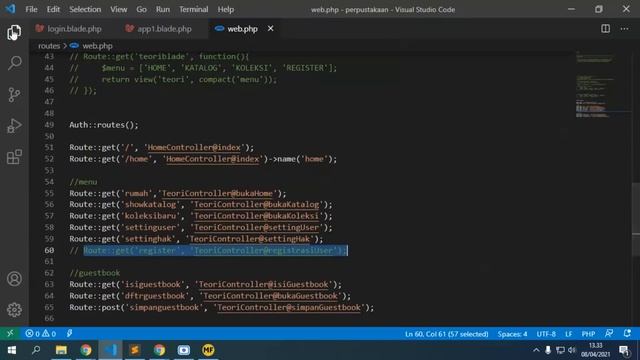Open the taskbar clock and date
Viewport: 640px width, 360px height.
596,350
